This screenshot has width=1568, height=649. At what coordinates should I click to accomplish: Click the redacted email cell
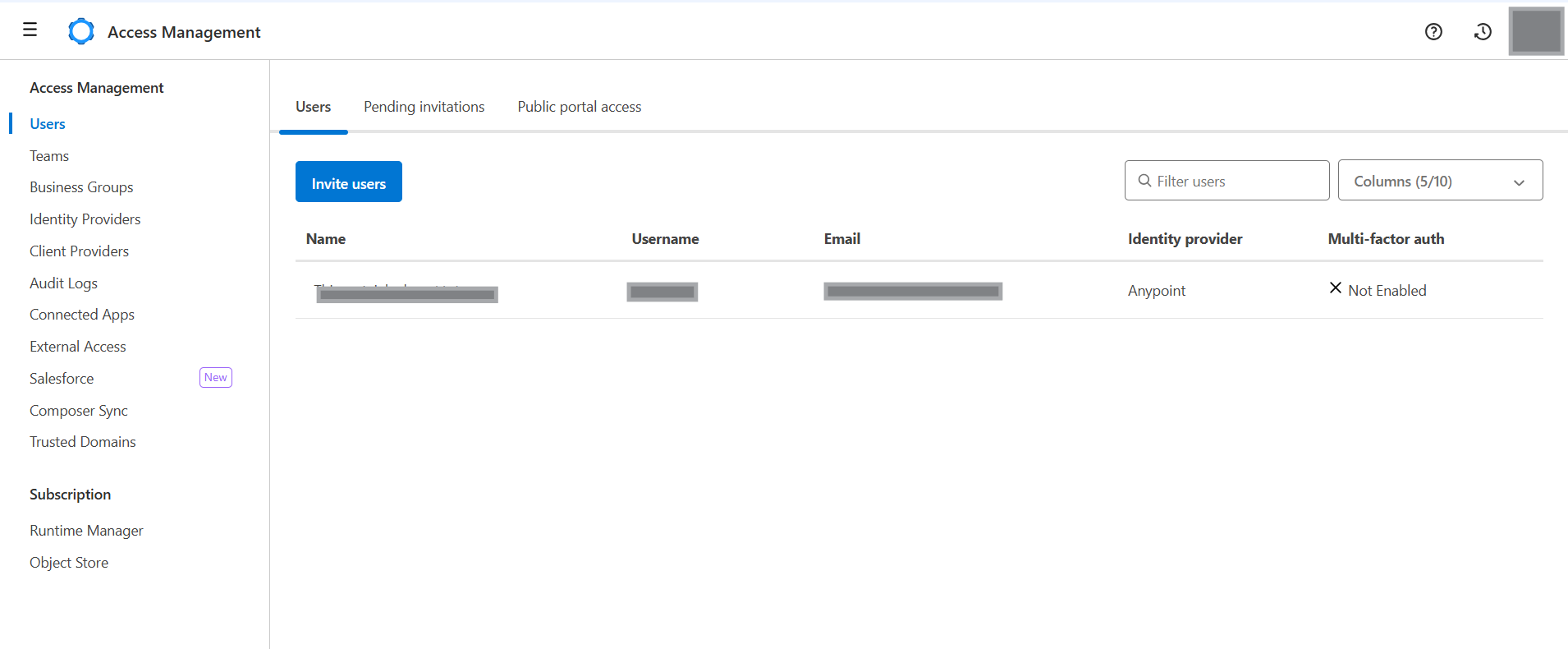pyautogui.click(x=913, y=291)
